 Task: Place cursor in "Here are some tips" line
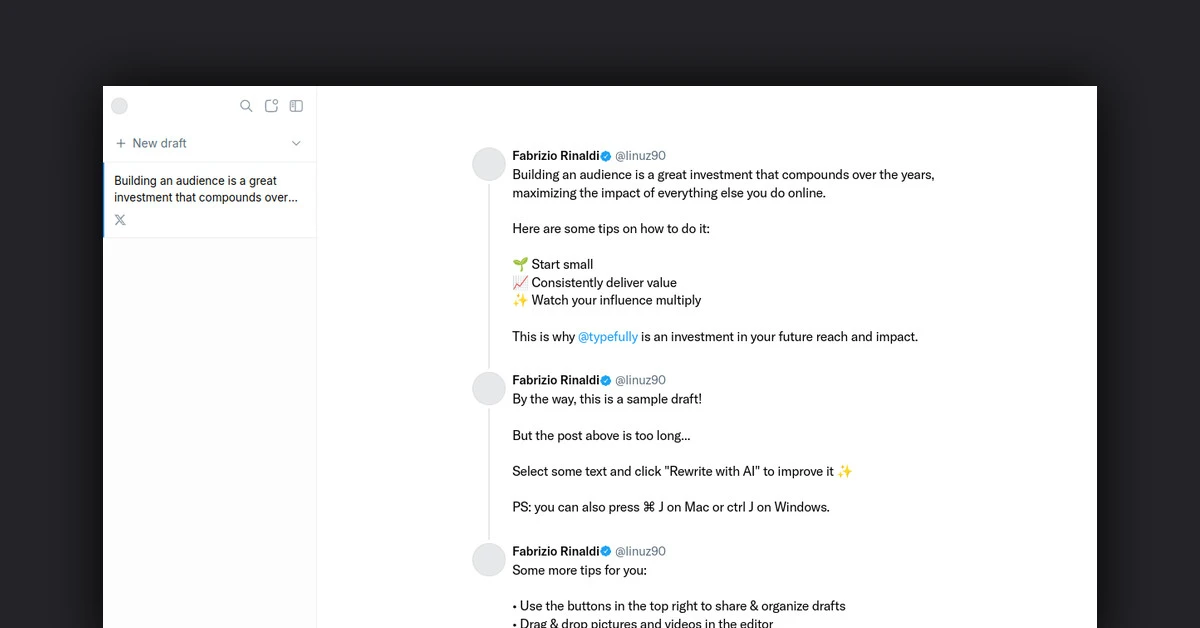[611, 229]
